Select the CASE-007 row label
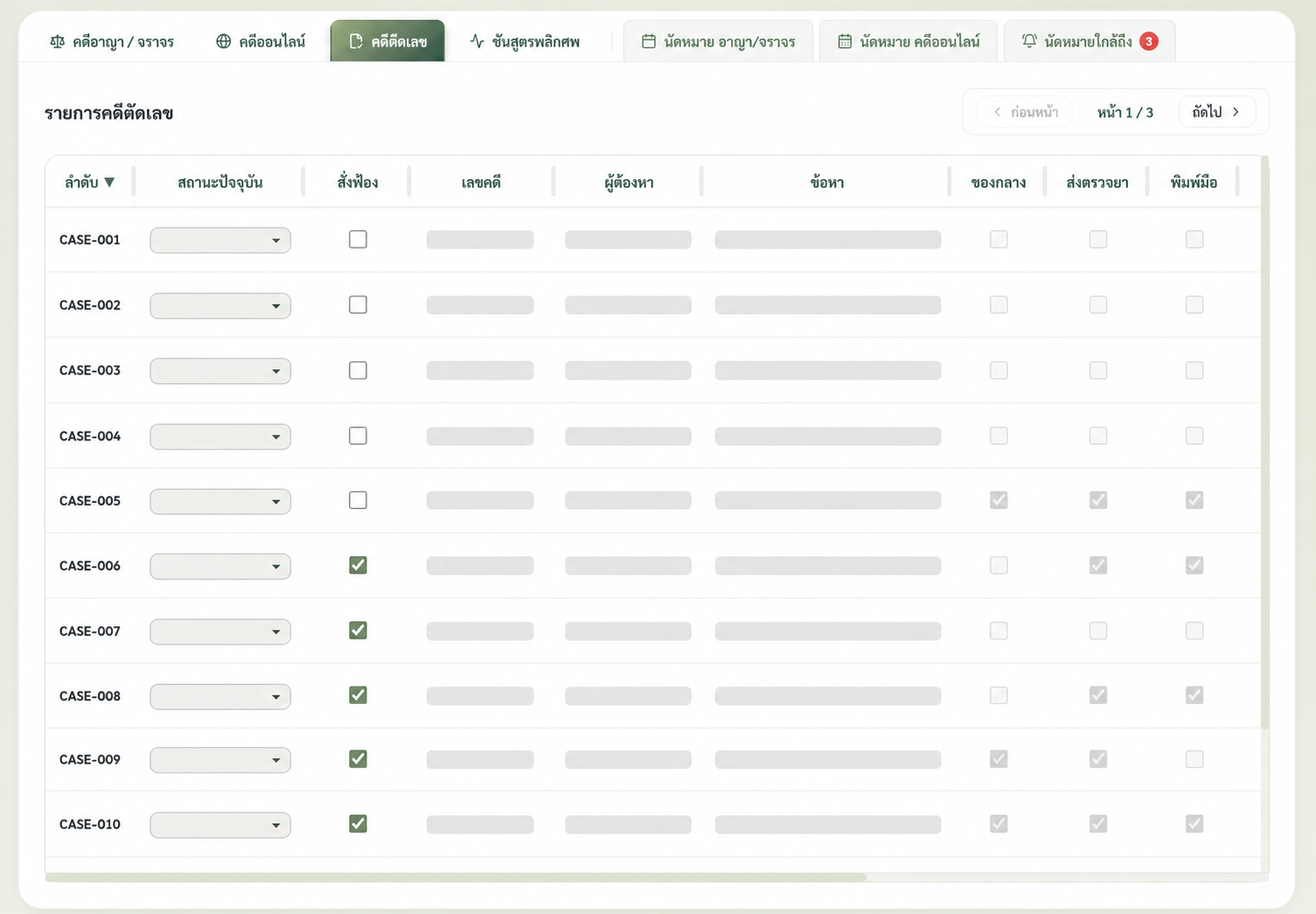Screen dimensions: 1316x914 point(90,631)
